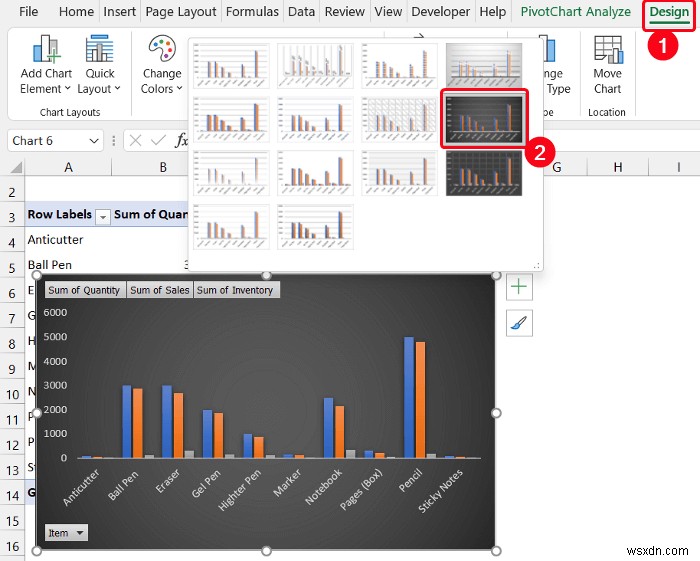
Task: Switch to the Formulas tab
Action: click(x=252, y=12)
